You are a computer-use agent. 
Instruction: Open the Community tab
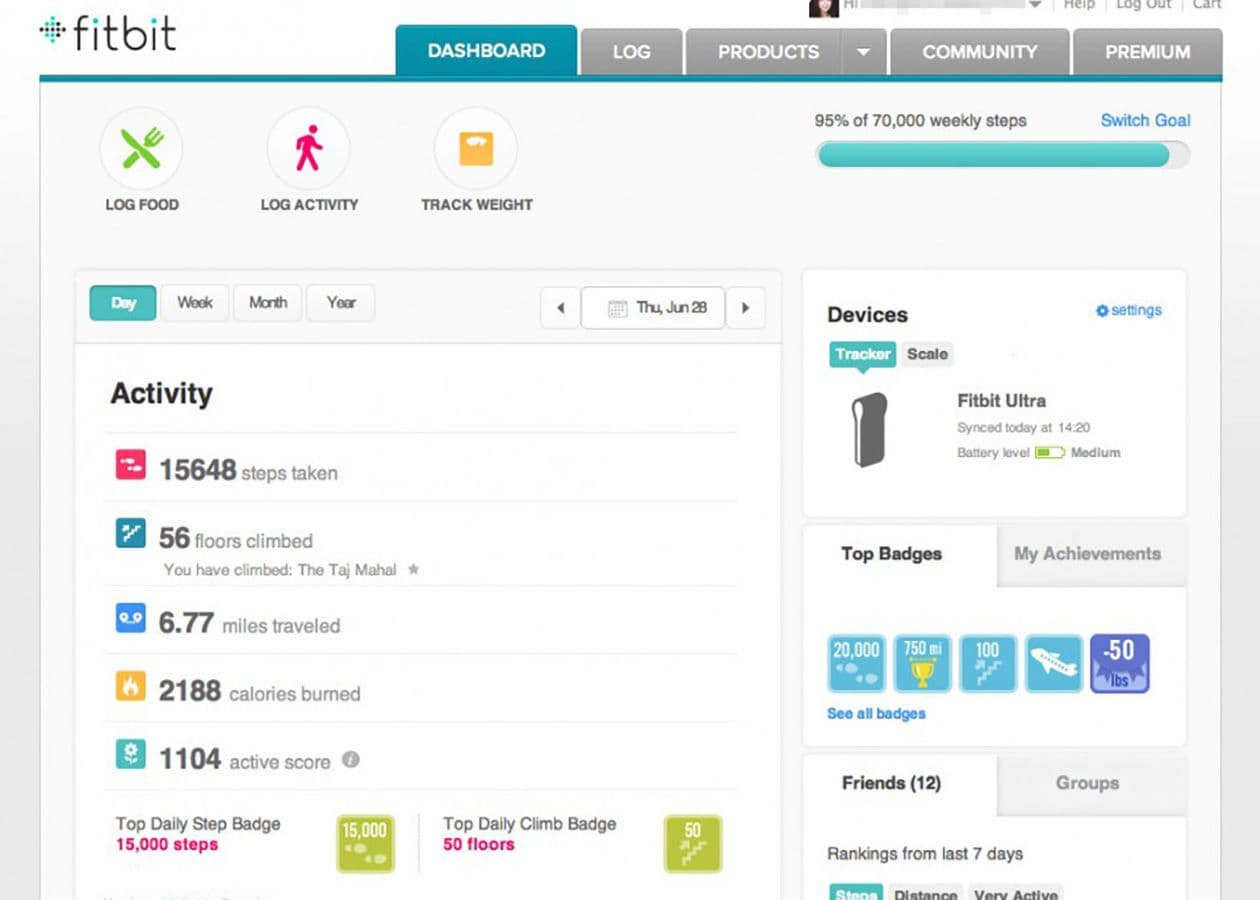pyautogui.click(x=979, y=52)
